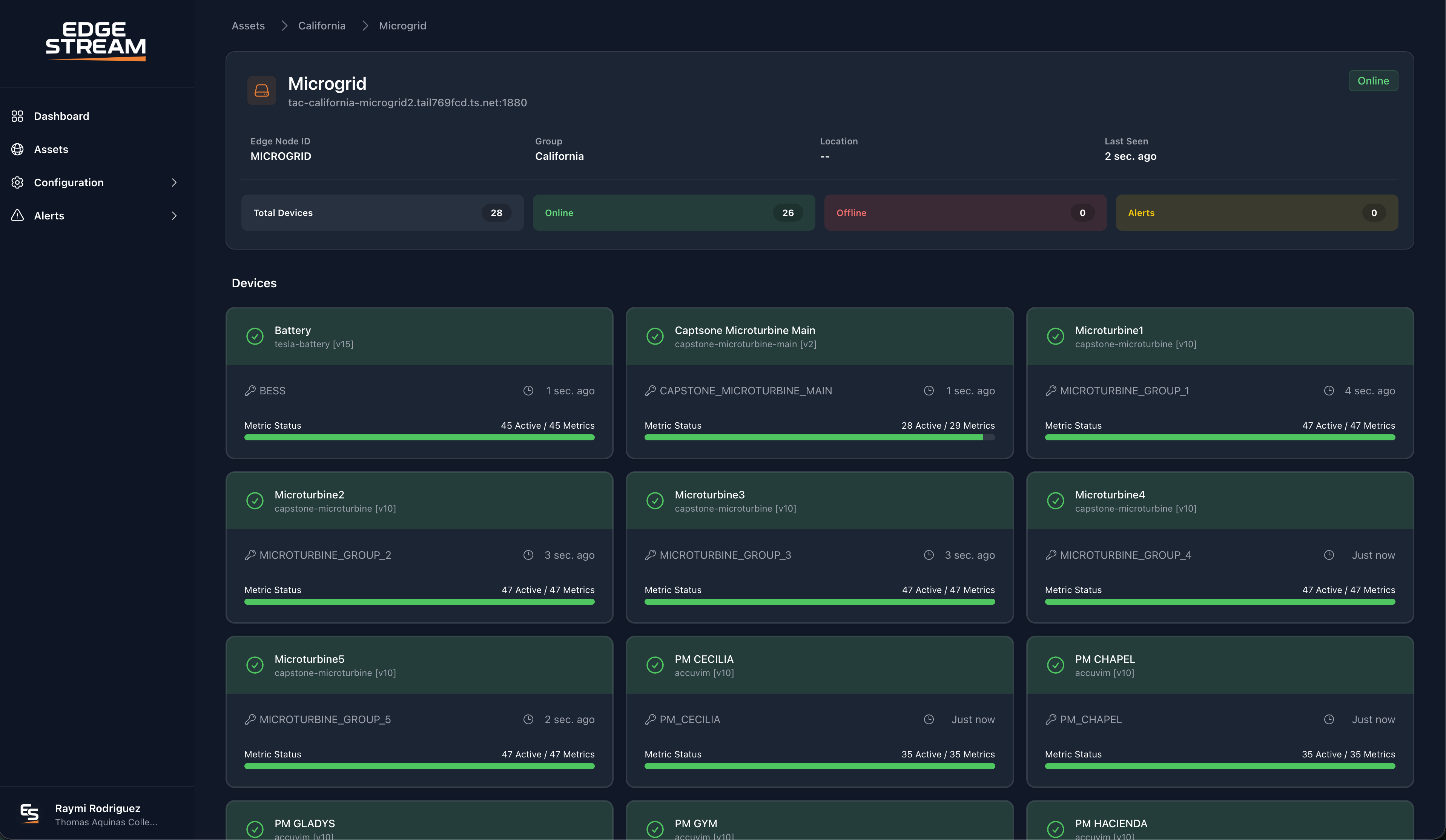Click the user avatar icon at bottom left
This screenshot has width=1446, height=840.
(29, 814)
